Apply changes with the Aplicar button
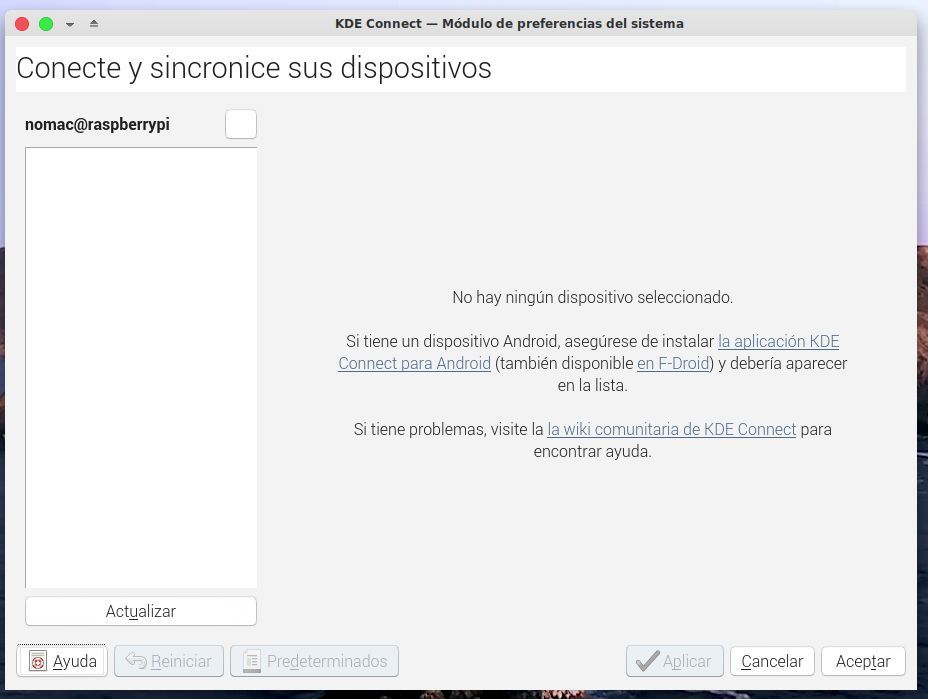 click(675, 661)
